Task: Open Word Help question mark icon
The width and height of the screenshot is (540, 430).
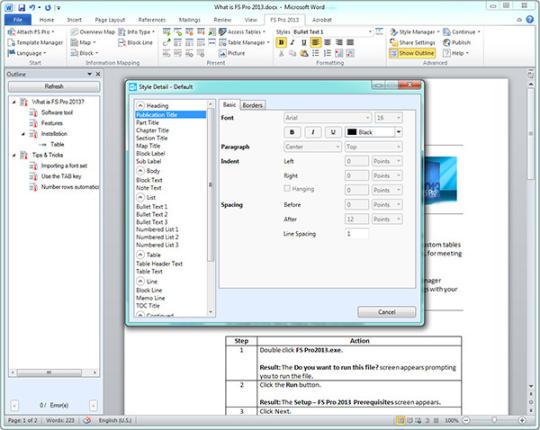Action: pyautogui.click(x=530, y=20)
